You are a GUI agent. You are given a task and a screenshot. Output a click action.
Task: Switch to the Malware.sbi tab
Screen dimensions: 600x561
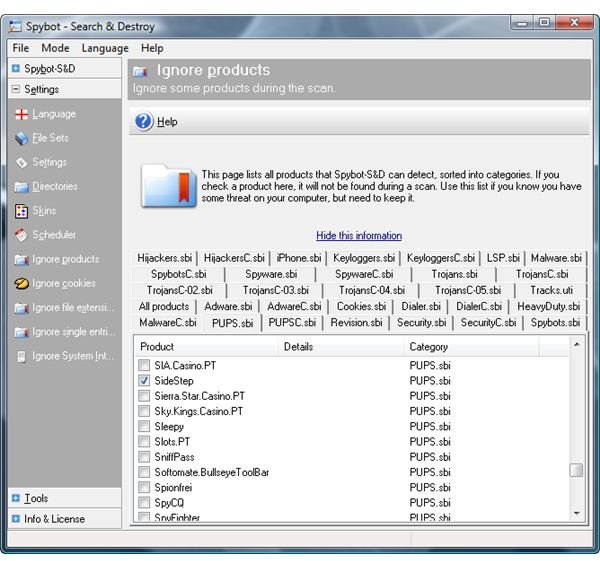pos(556,258)
